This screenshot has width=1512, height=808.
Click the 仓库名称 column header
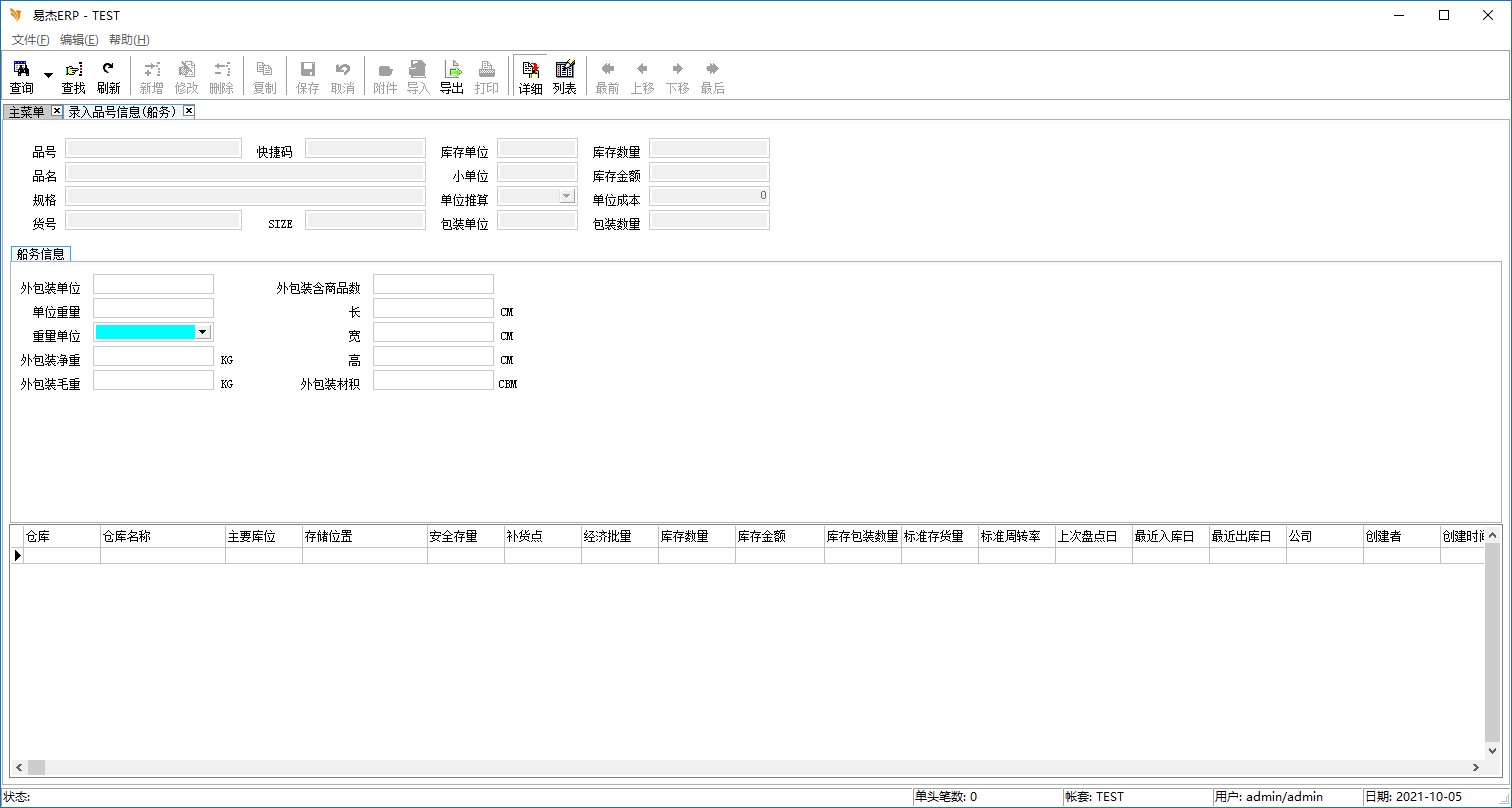tap(162, 536)
